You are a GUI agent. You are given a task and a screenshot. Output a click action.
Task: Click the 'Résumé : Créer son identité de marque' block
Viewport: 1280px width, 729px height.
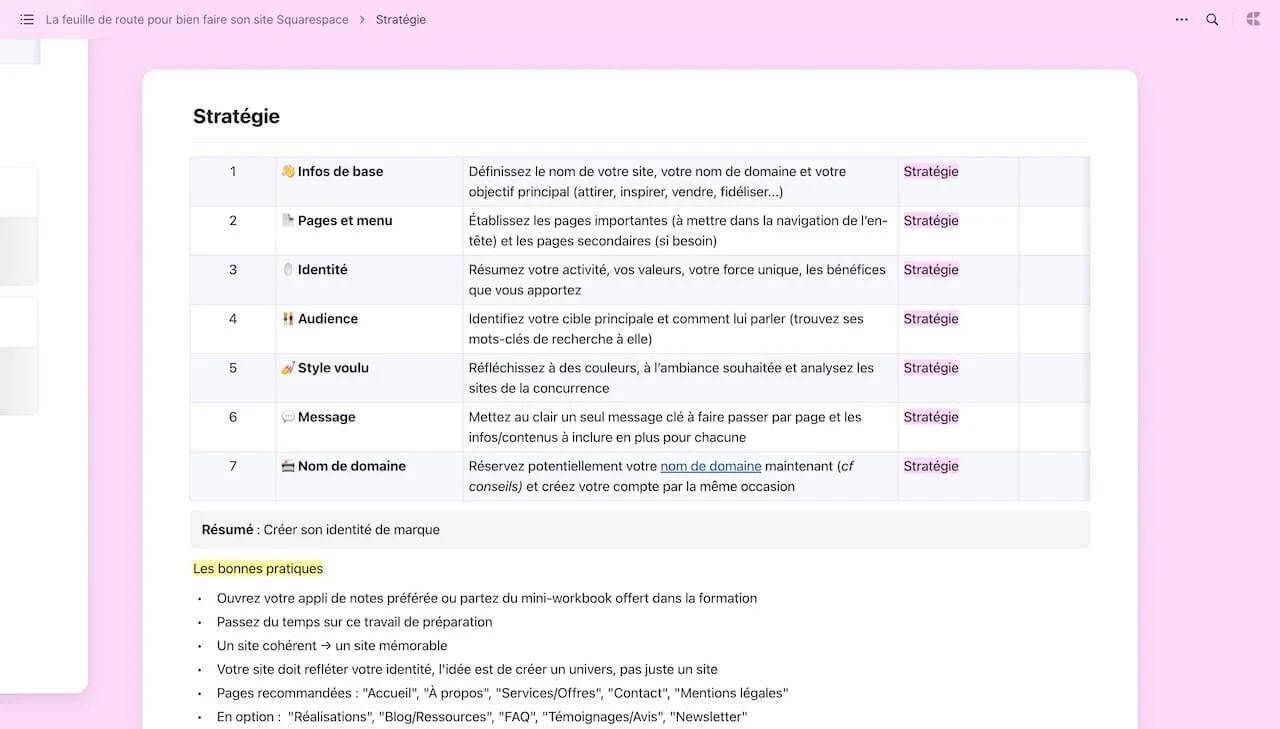click(640, 530)
